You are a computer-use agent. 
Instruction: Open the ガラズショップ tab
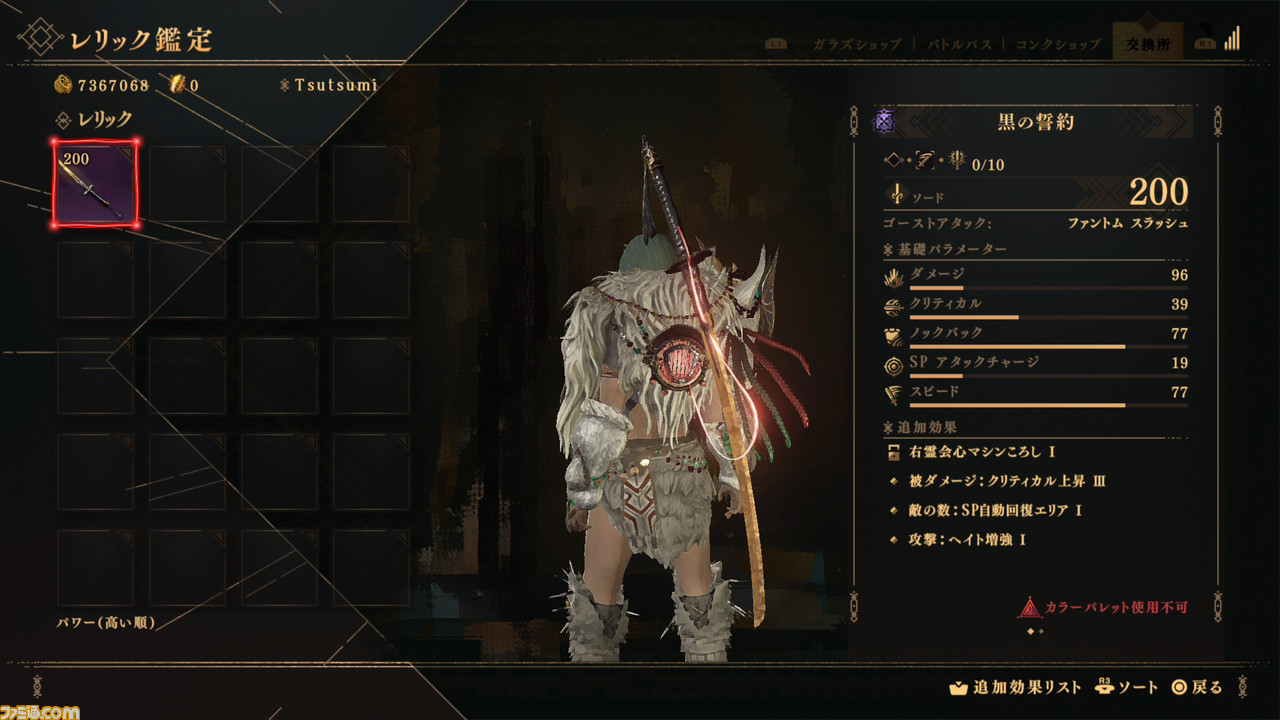pyautogui.click(x=856, y=44)
